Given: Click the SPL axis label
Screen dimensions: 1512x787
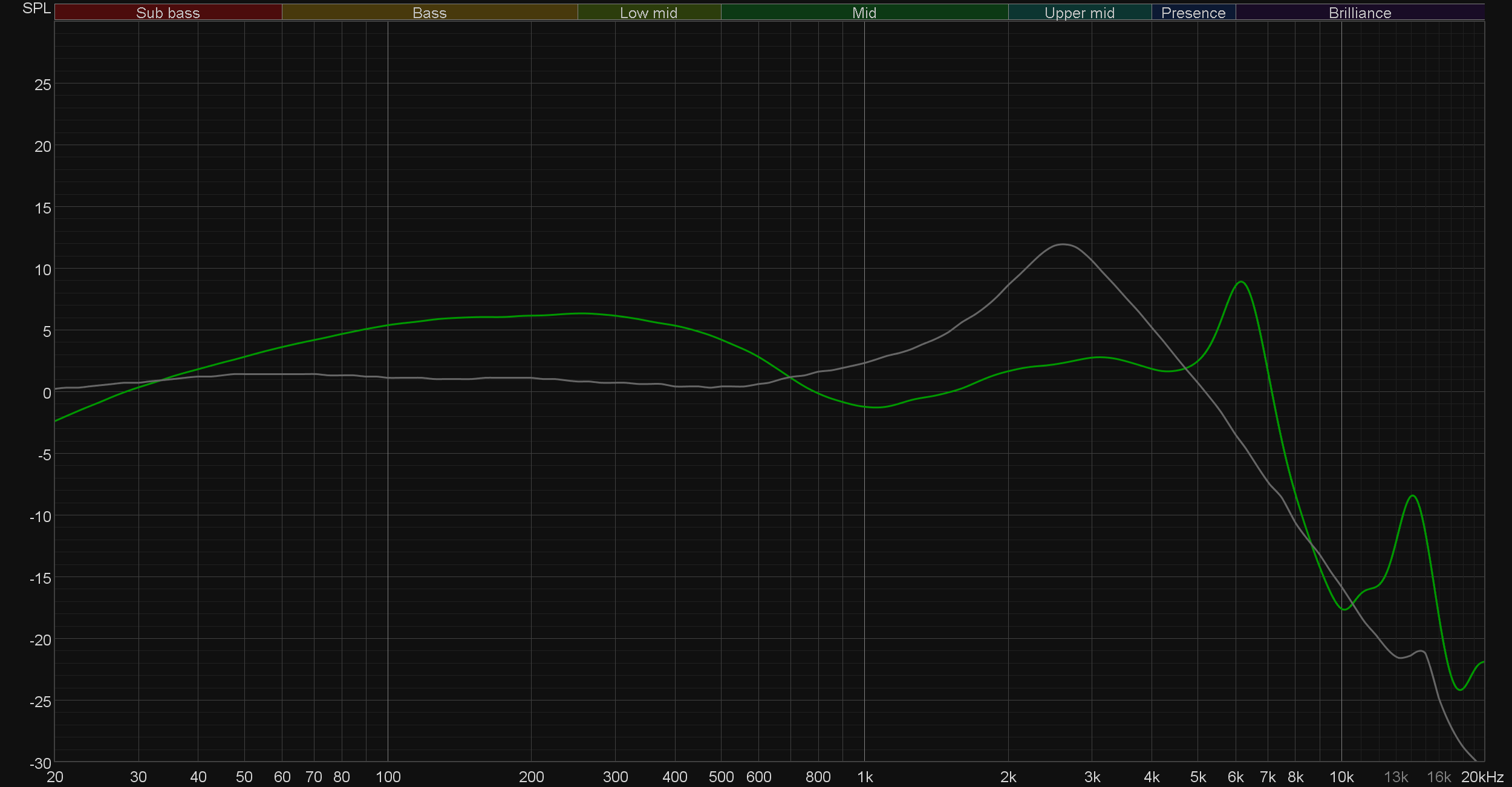Looking at the screenshot, I should coord(36,8).
